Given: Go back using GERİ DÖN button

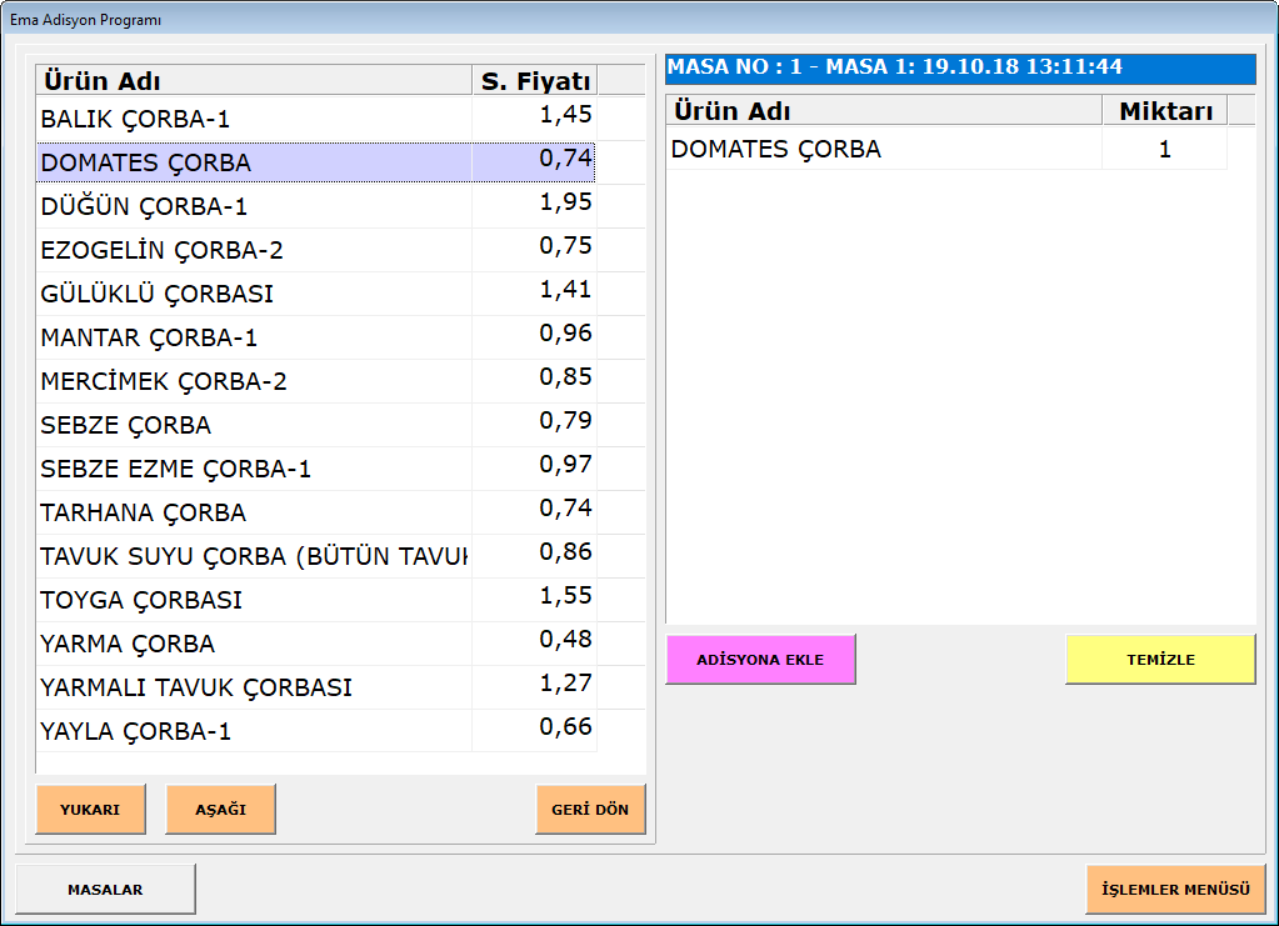Looking at the screenshot, I should (590, 809).
